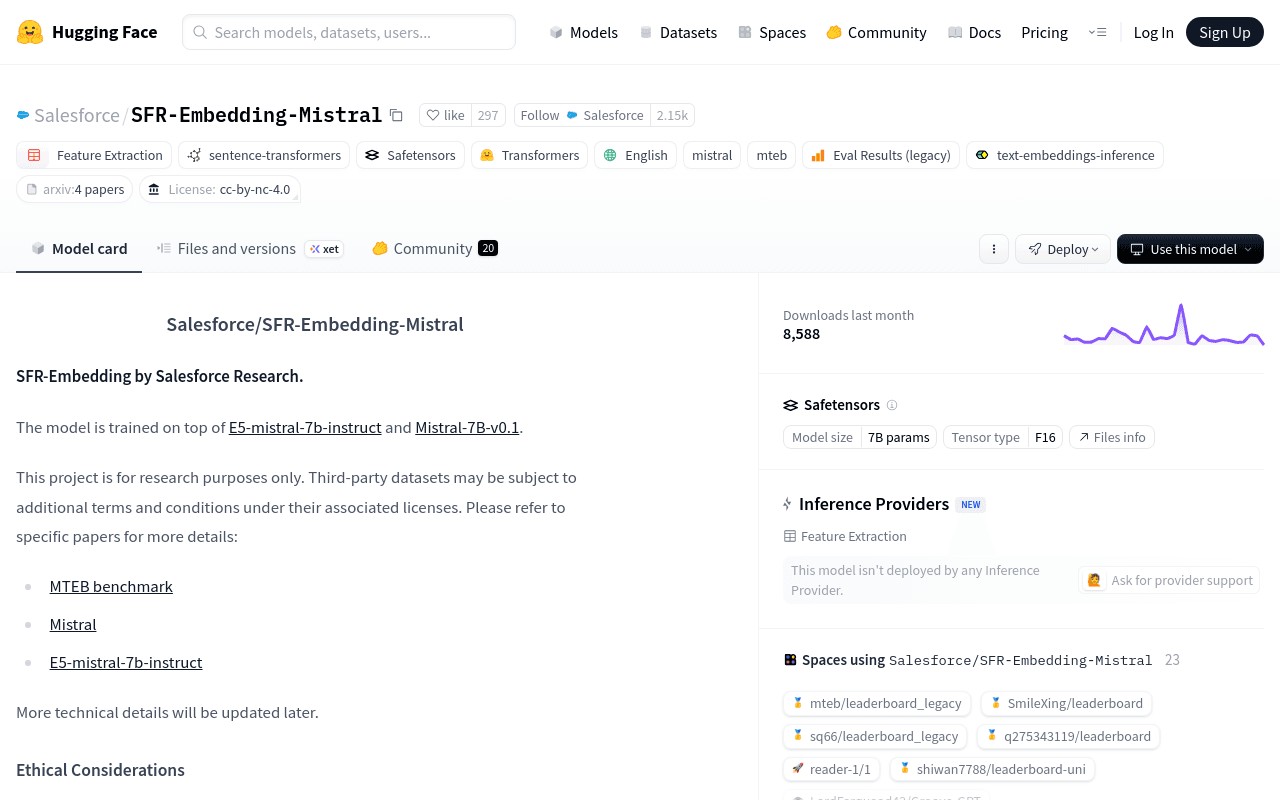Image resolution: width=1280 pixels, height=800 pixels.
Task: Open Spaces in the top navigation
Action: [x=772, y=32]
